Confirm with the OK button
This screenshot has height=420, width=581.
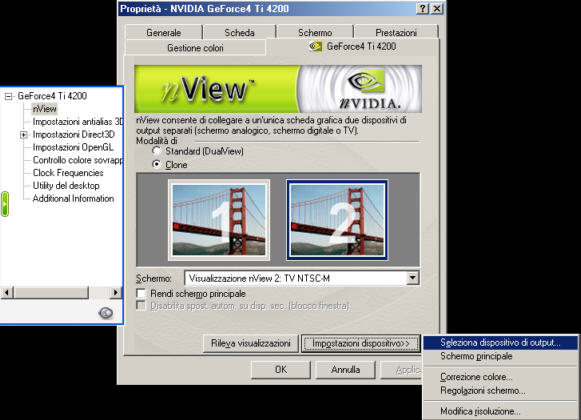tap(280, 370)
